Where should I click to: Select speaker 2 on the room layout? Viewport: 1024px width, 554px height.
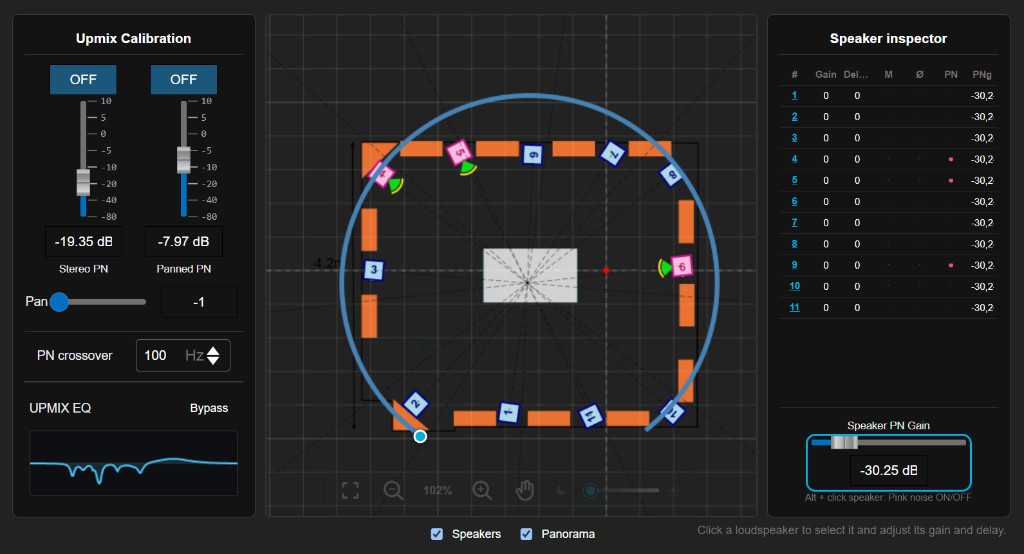[x=415, y=404]
